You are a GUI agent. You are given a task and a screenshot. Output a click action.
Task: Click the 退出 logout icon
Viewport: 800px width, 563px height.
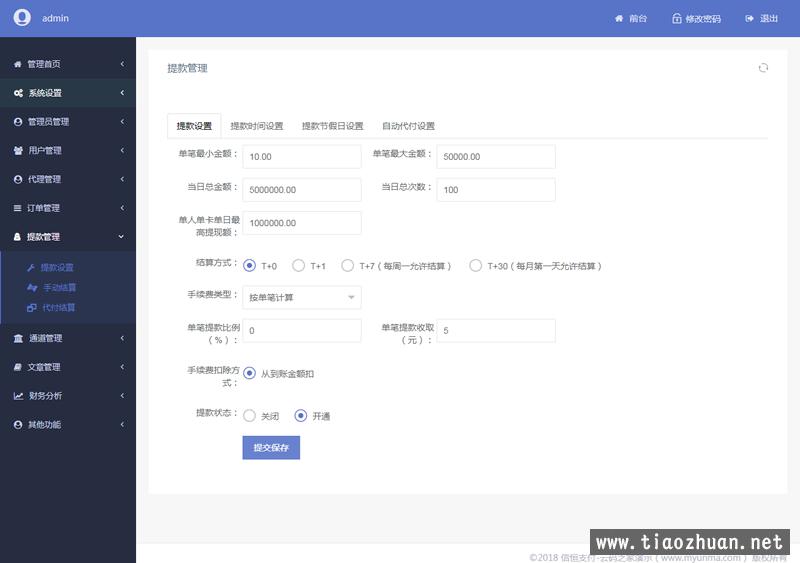pos(749,19)
